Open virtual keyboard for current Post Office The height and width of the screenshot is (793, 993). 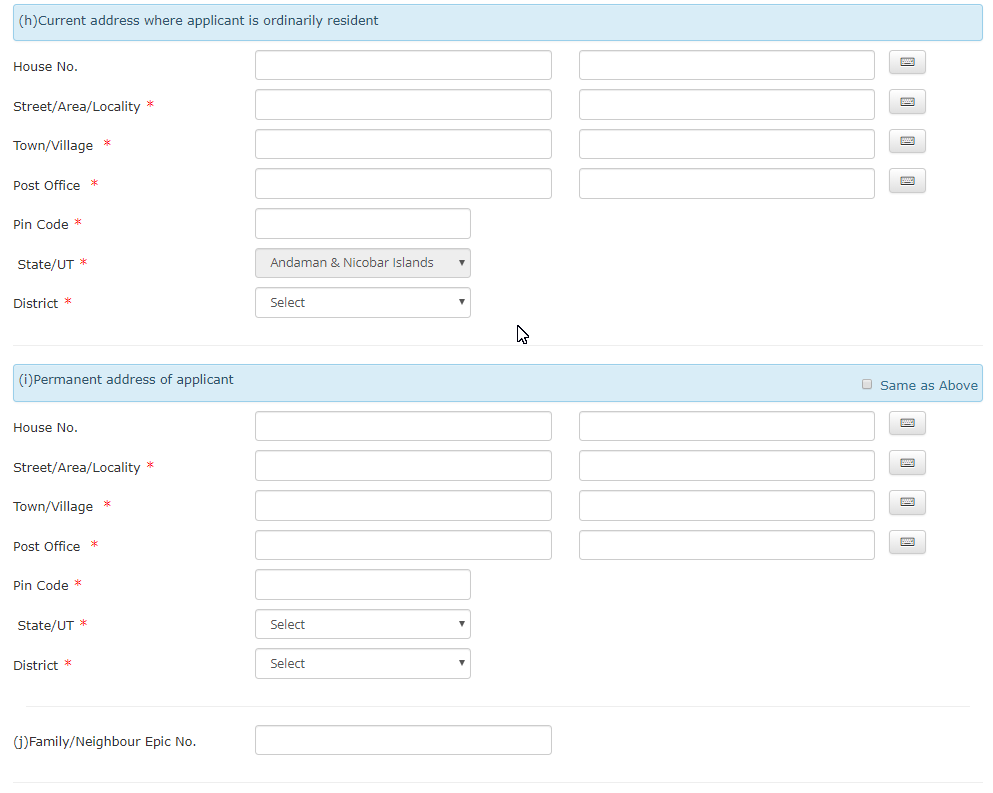(907, 181)
